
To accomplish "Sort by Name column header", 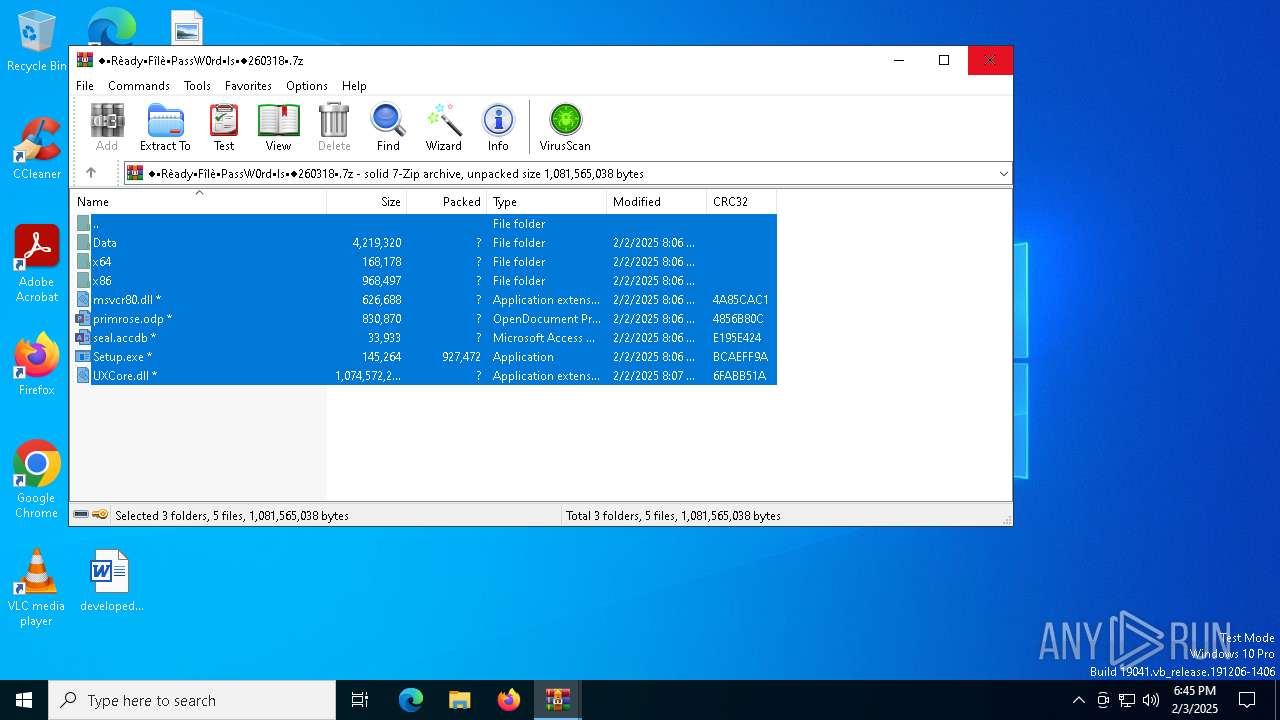I will (198, 202).
